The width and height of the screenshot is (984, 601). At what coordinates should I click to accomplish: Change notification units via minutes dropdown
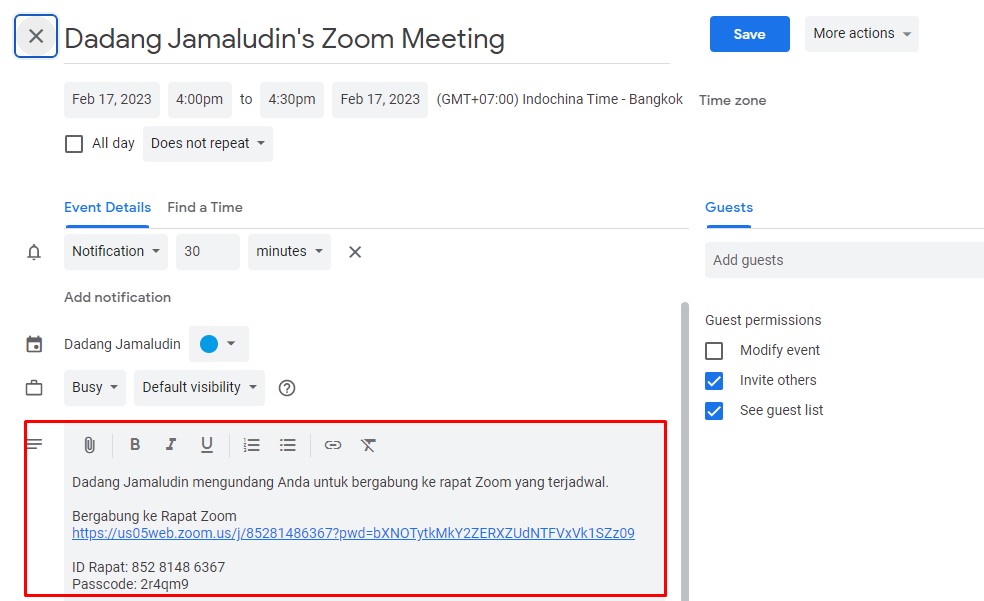pyautogui.click(x=289, y=251)
